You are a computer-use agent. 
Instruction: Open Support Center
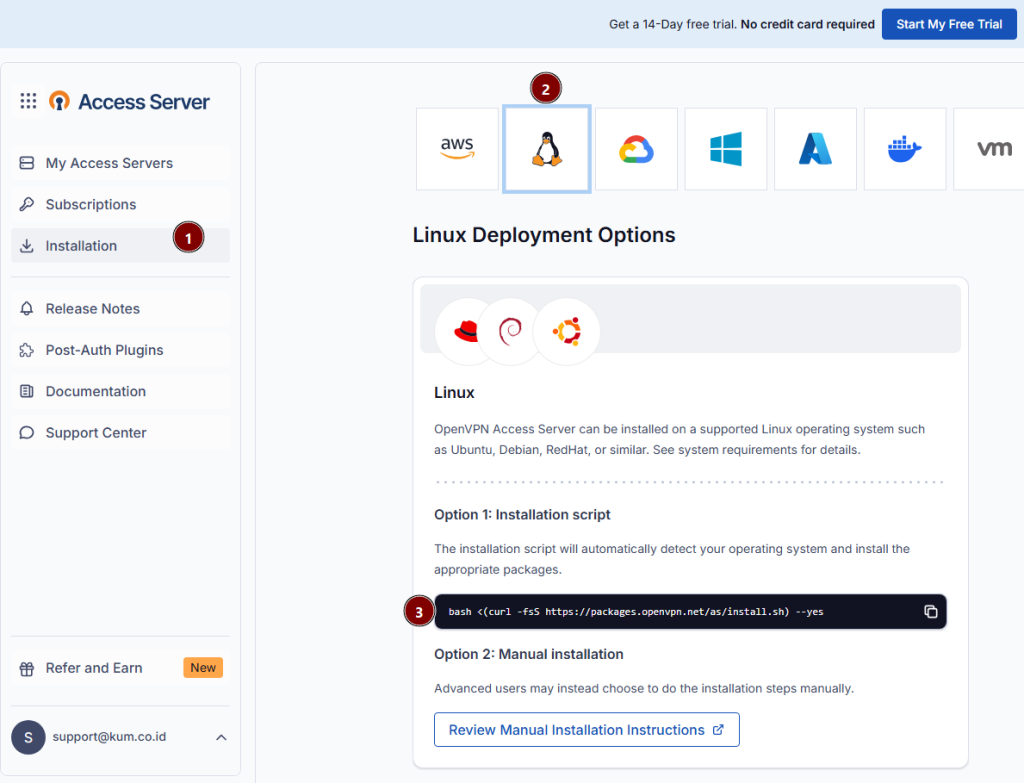click(x=120, y=432)
